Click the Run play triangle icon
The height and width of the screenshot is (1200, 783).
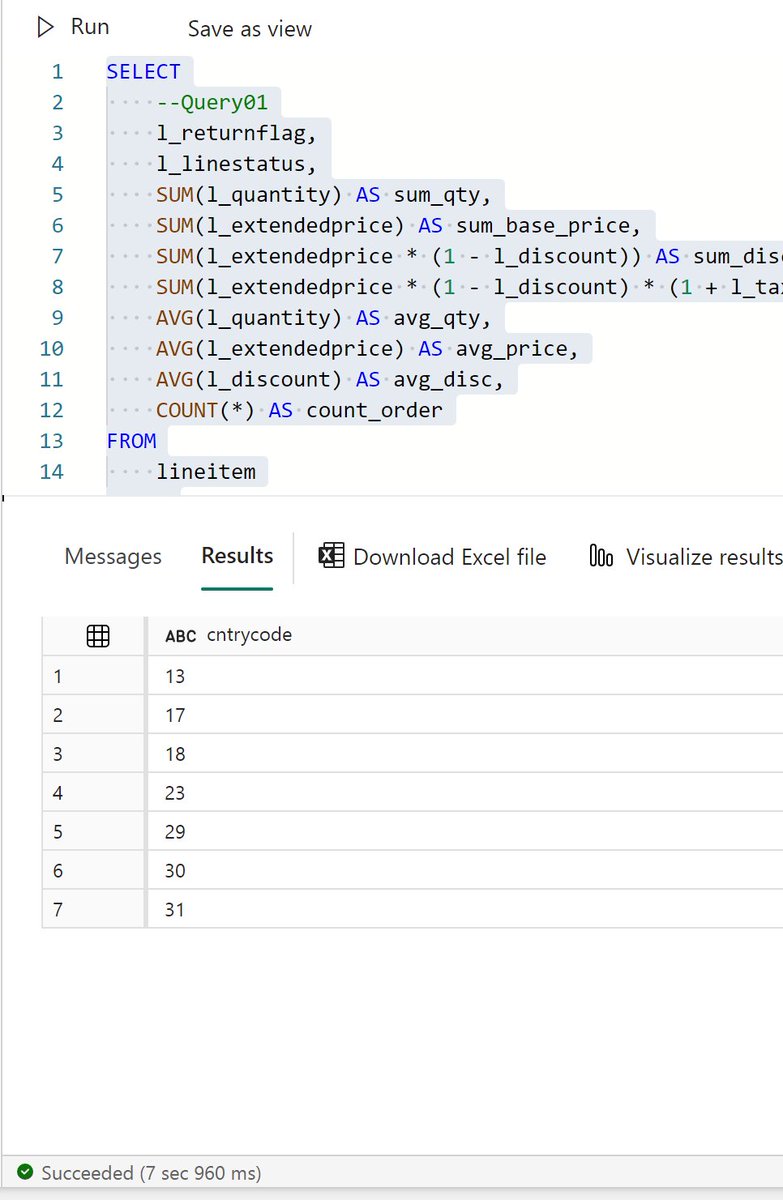(45, 28)
